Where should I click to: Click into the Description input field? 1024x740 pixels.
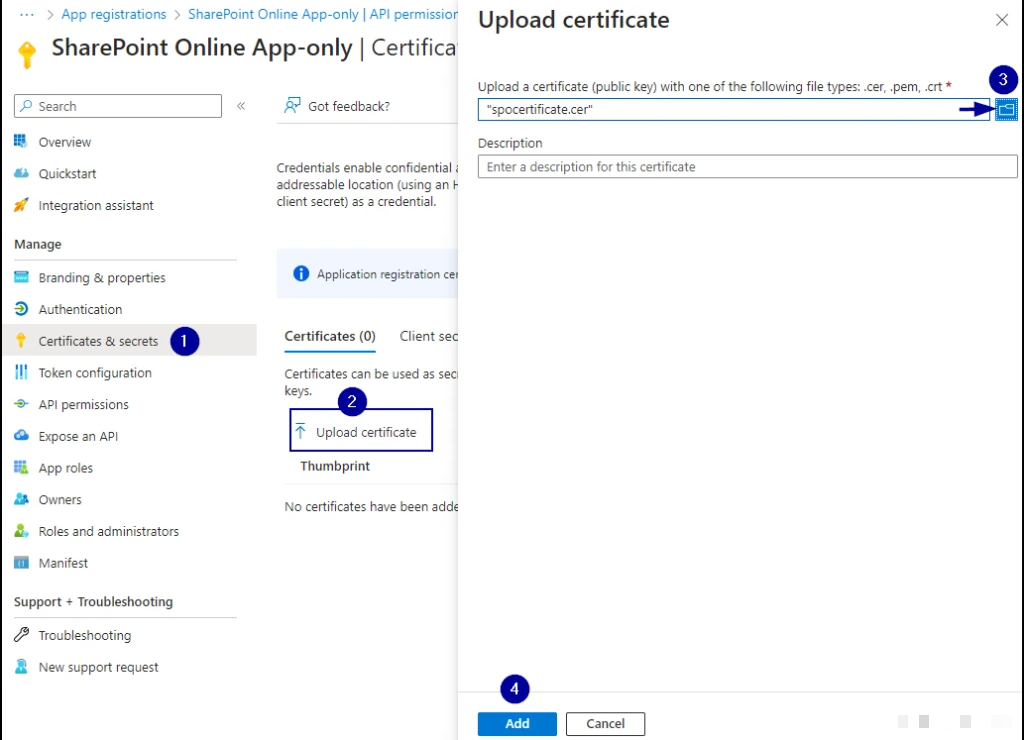point(747,167)
